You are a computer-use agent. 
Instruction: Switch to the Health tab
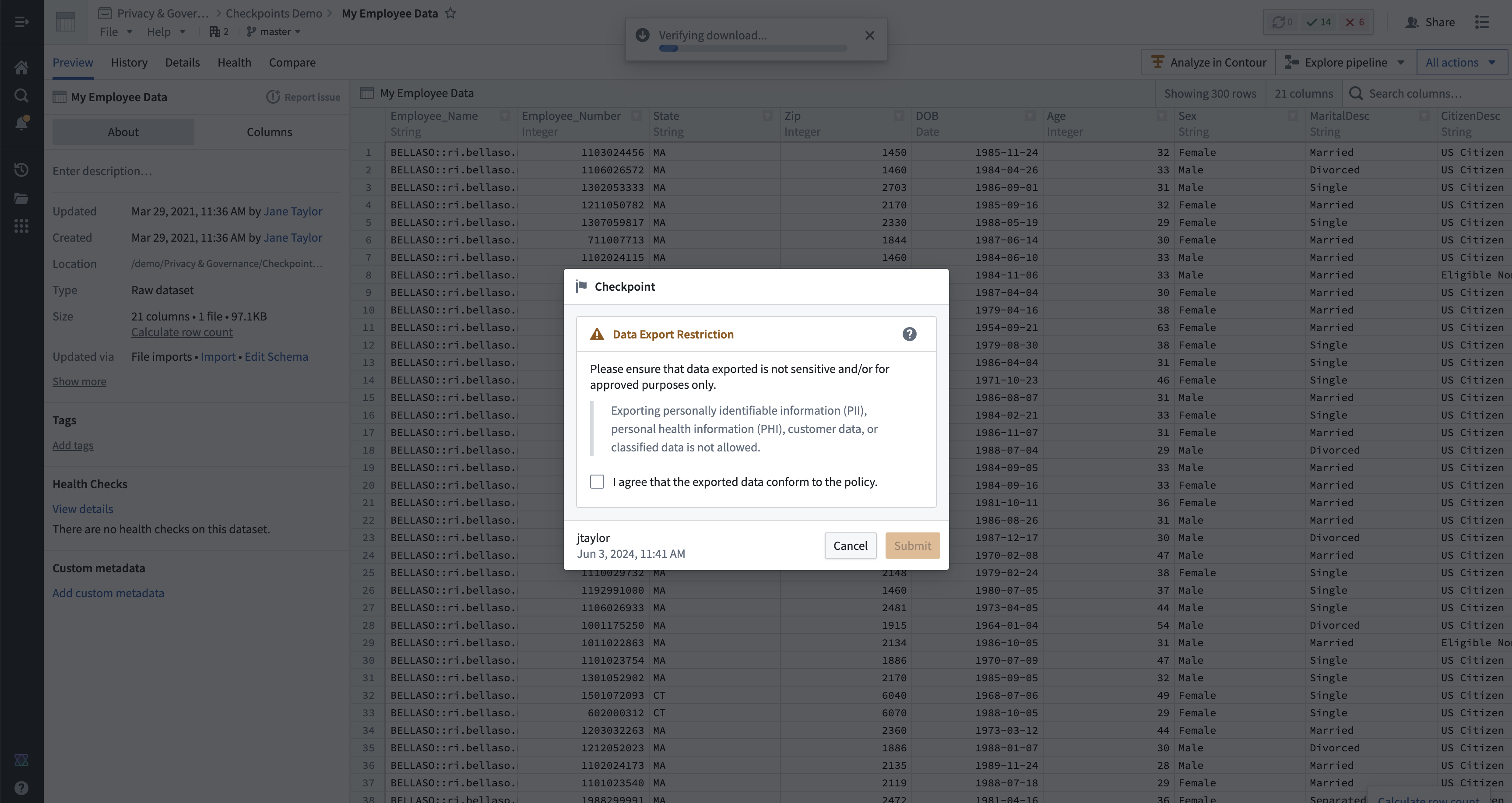click(x=234, y=62)
